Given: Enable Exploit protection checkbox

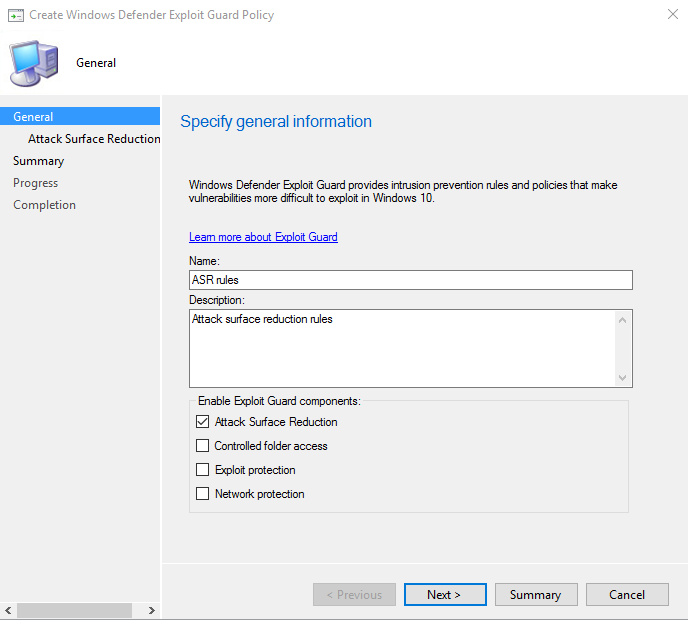Looking at the screenshot, I should [x=203, y=470].
